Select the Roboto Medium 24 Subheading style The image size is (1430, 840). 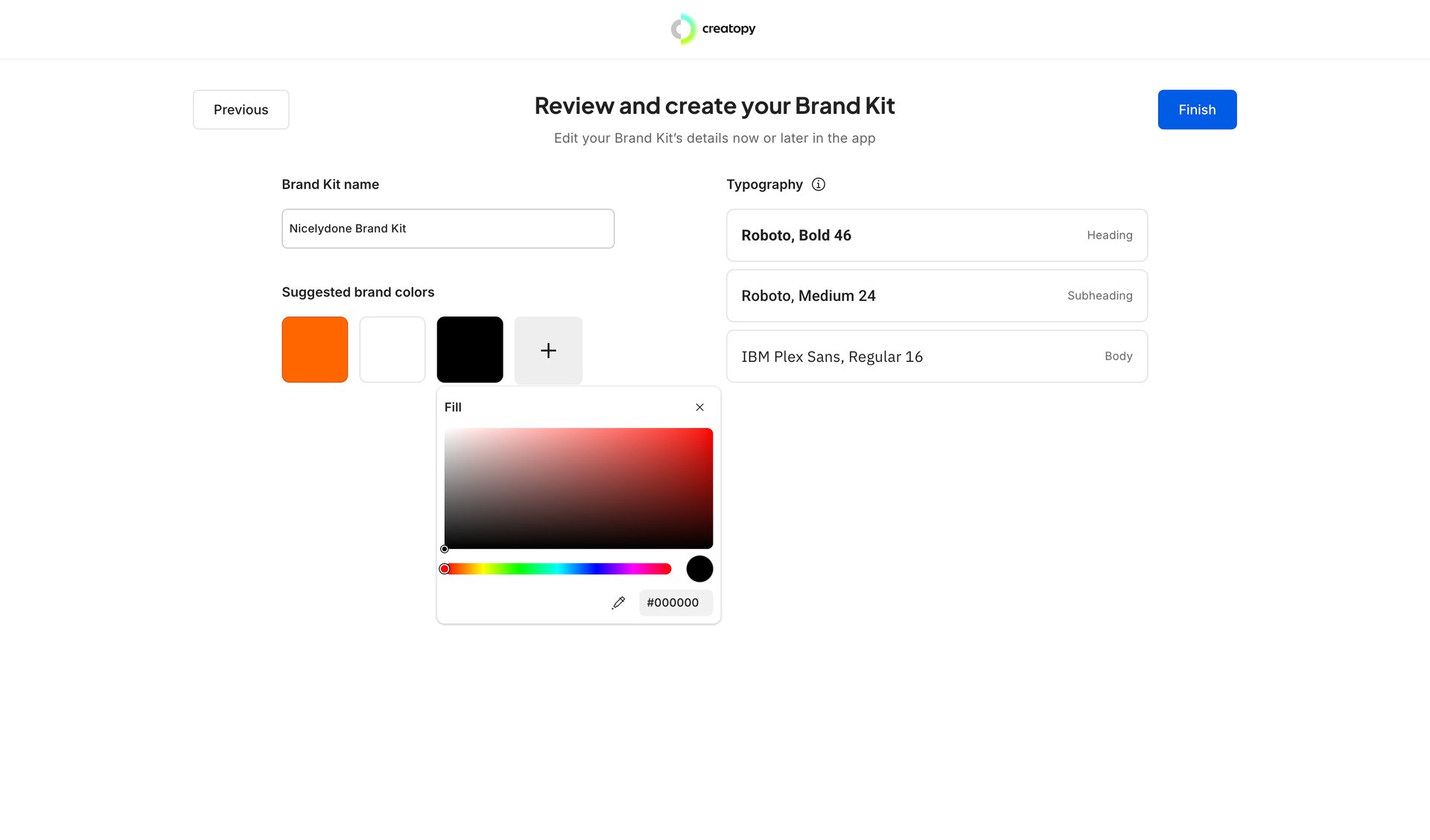(x=936, y=295)
